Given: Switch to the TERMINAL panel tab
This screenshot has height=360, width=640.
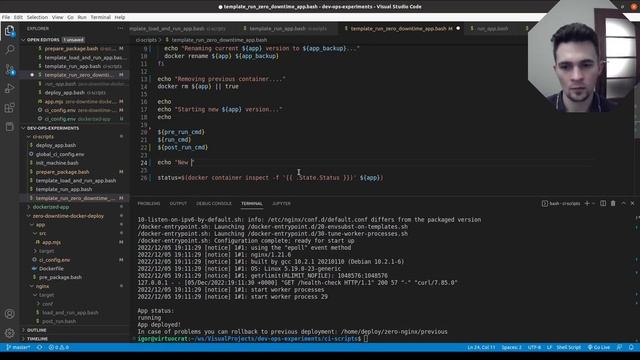Looking at the screenshot, I should (251, 203).
